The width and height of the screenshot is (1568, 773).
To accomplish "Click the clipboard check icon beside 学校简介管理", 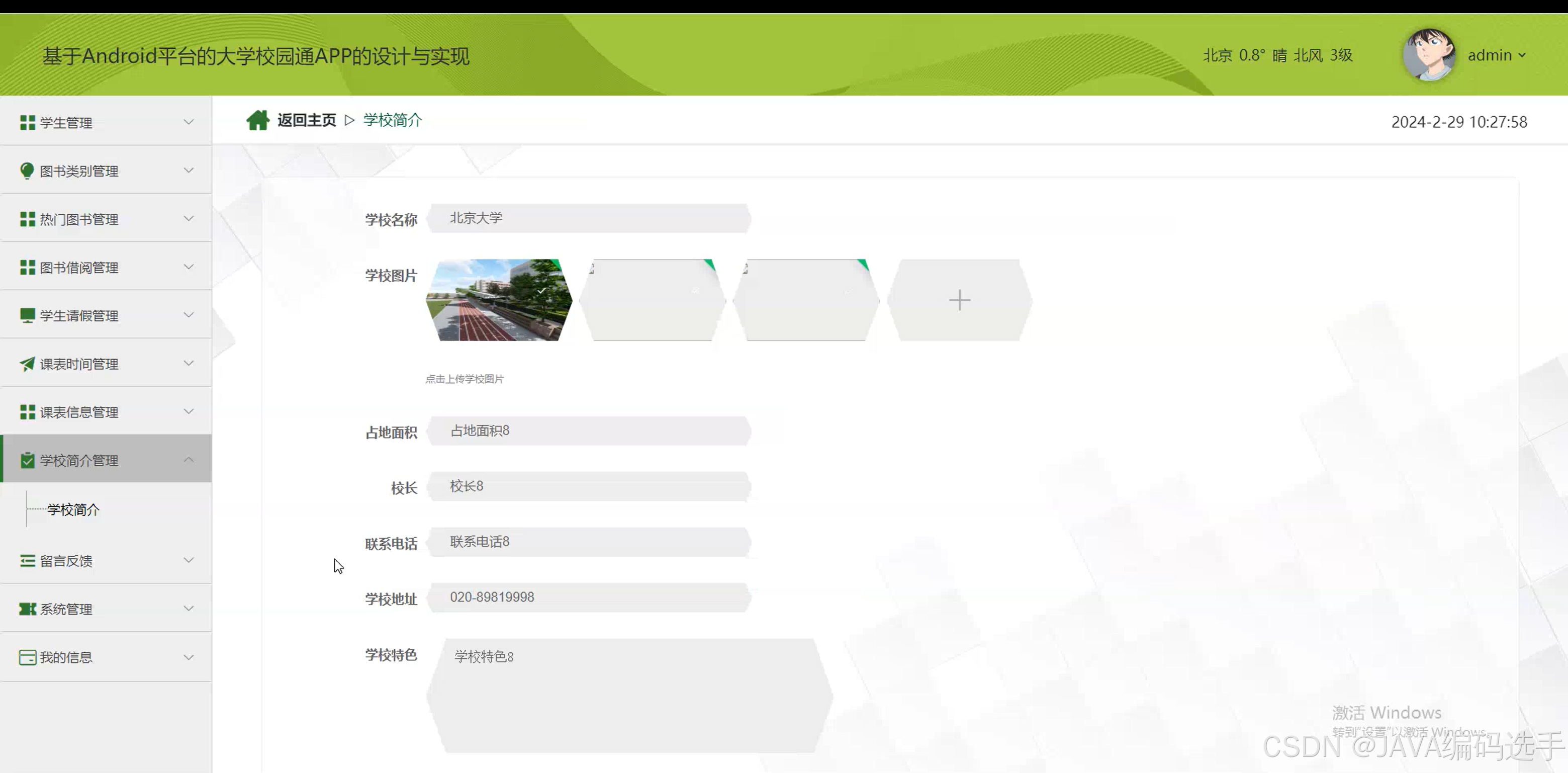I will coord(27,461).
